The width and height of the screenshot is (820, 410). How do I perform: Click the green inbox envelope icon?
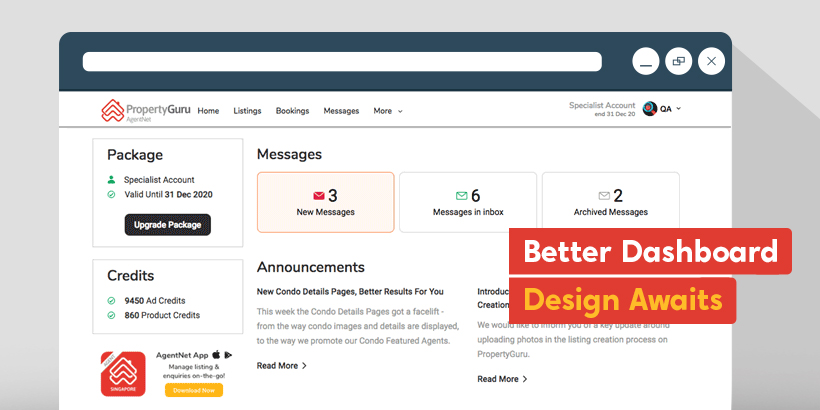pyautogui.click(x=461, y=196)
